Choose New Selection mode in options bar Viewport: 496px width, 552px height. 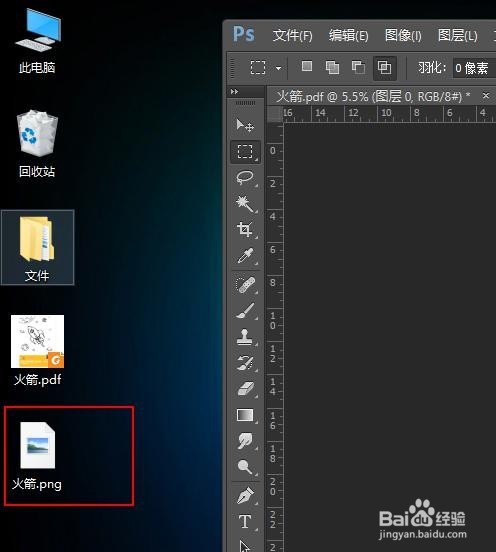coord(307,66)
